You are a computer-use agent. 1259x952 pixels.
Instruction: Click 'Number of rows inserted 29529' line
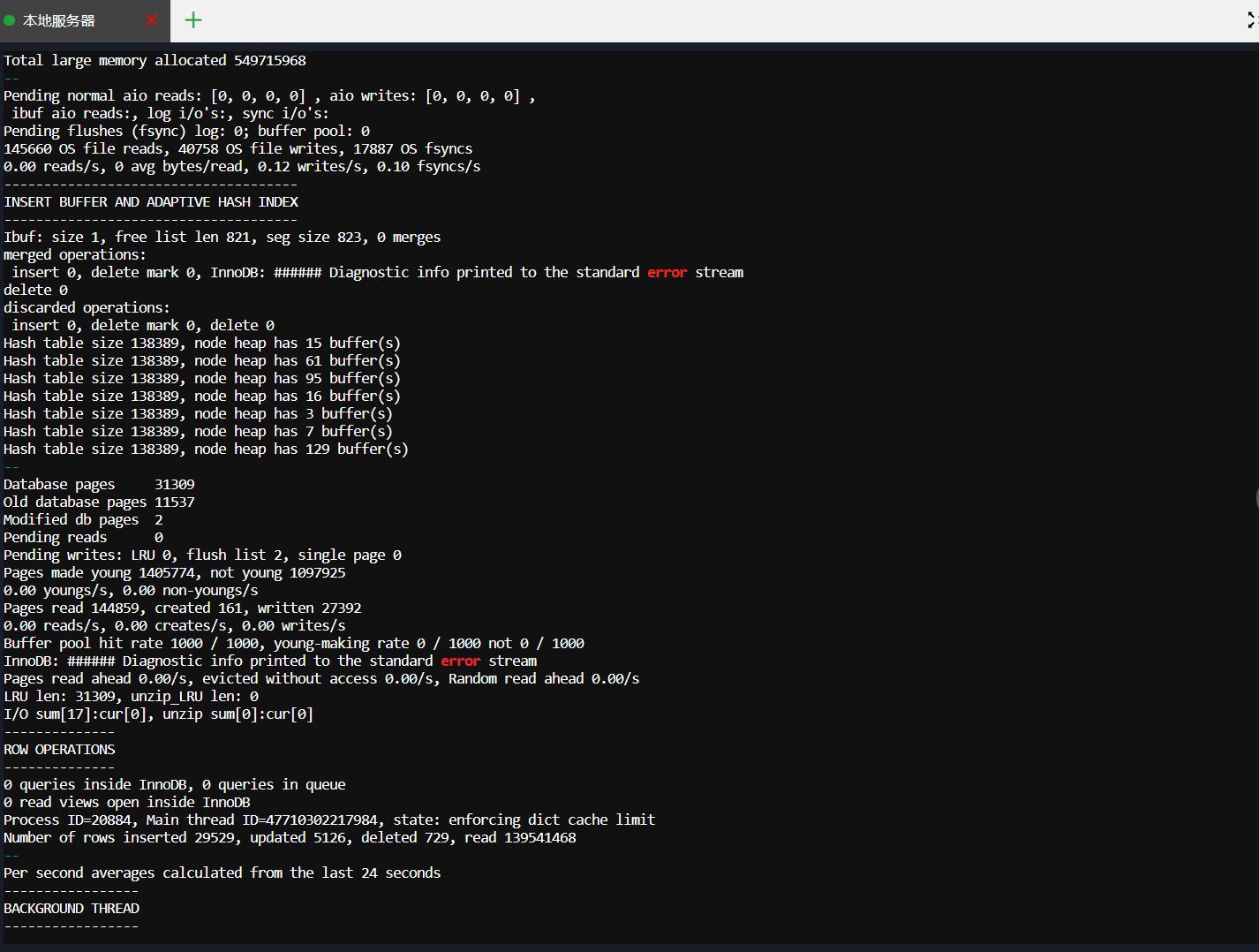[x=290, y=837]
